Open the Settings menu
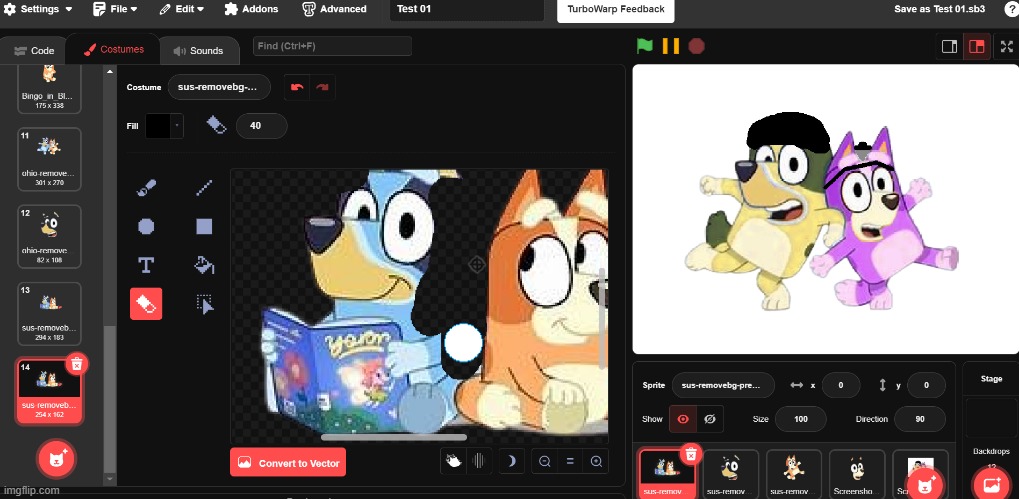This screenshot has width=1019, height=499. tap(38, 9)
